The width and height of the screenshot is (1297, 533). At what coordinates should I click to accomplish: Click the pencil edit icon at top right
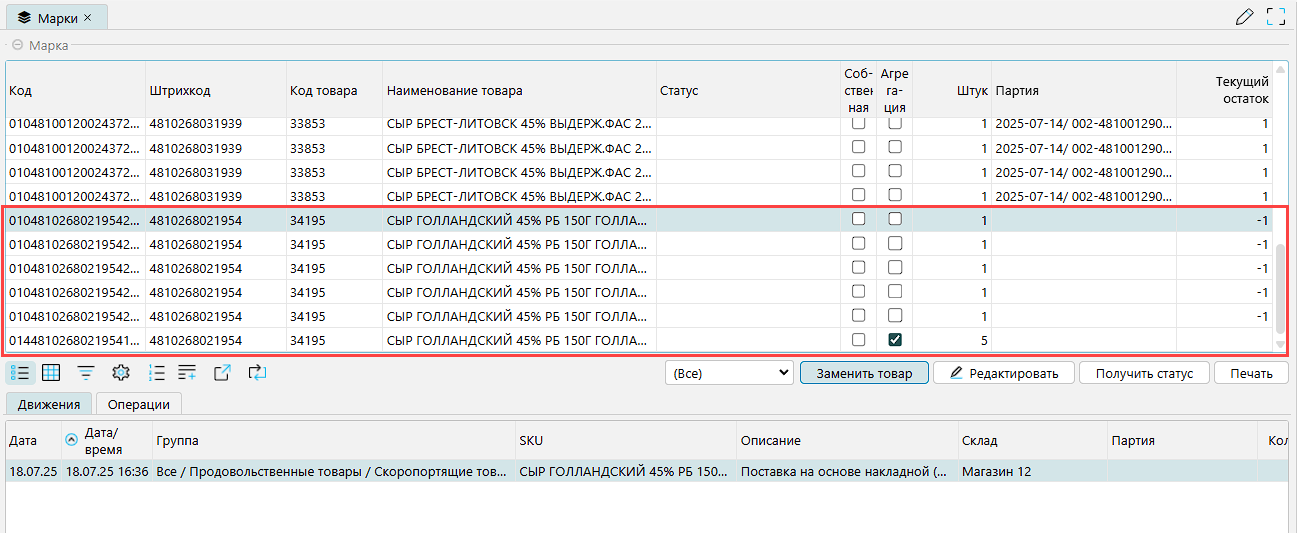(1244, 16)
